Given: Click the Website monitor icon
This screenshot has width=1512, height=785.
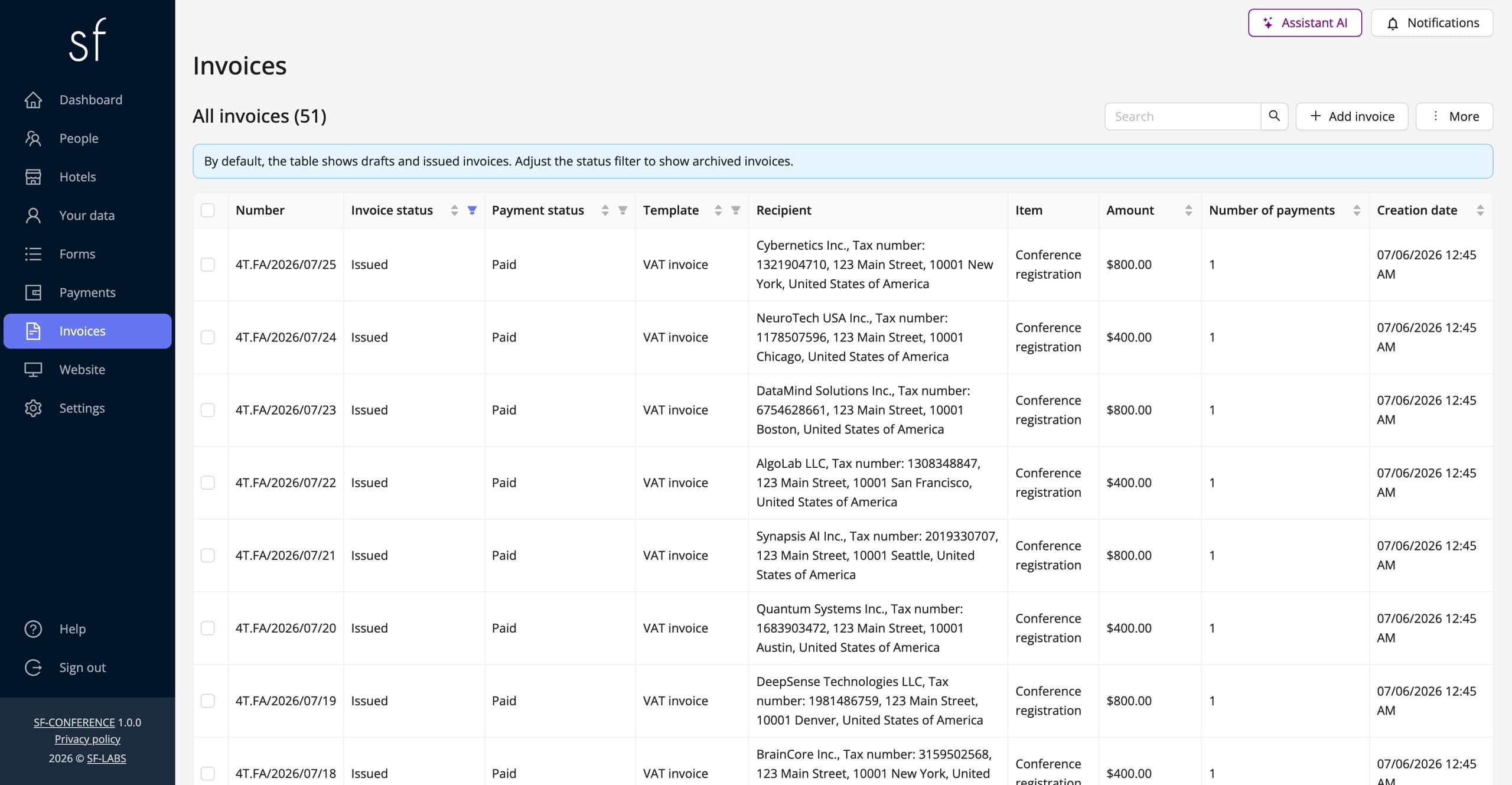Looking at the screenshot, I should click(33, 370).
